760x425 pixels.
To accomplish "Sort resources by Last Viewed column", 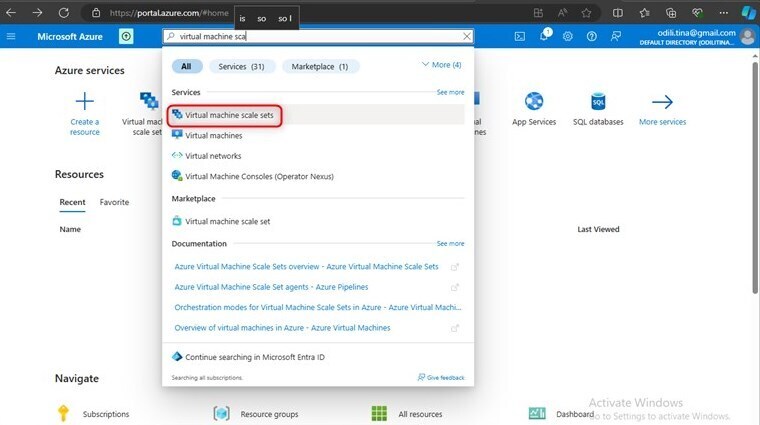I will coord(598,229).
